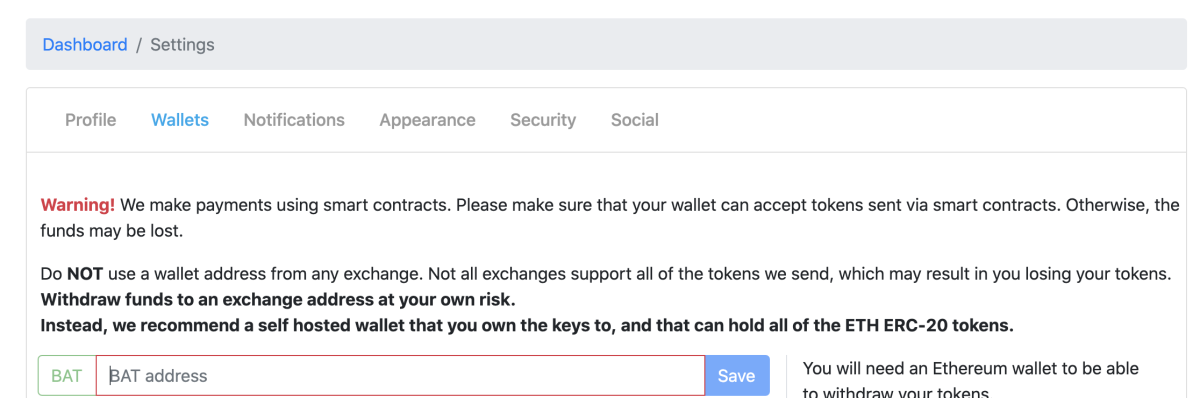
Task: Go to the Appearance tab
Action: click(x=427, y=120)
